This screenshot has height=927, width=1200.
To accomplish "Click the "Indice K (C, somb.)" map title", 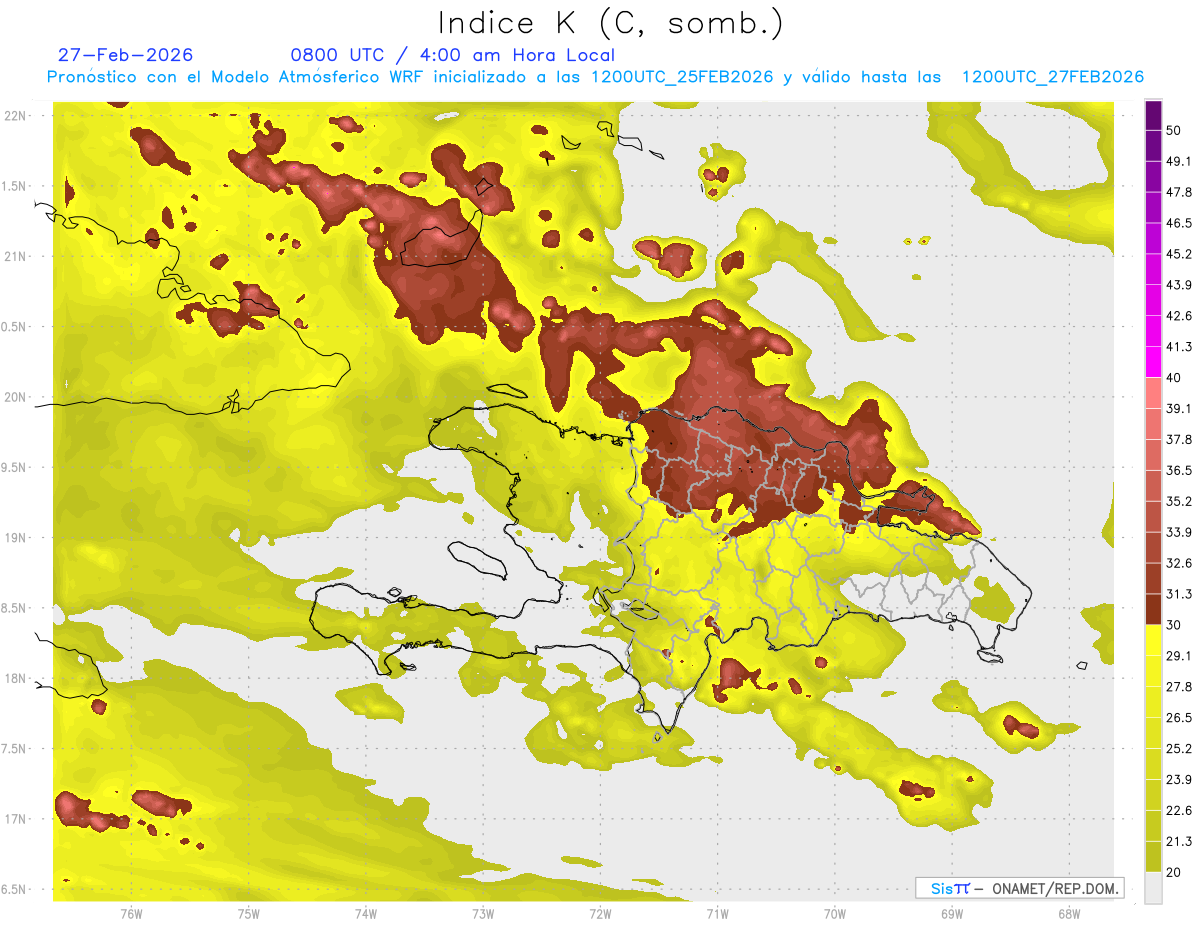I will (610, 23).
